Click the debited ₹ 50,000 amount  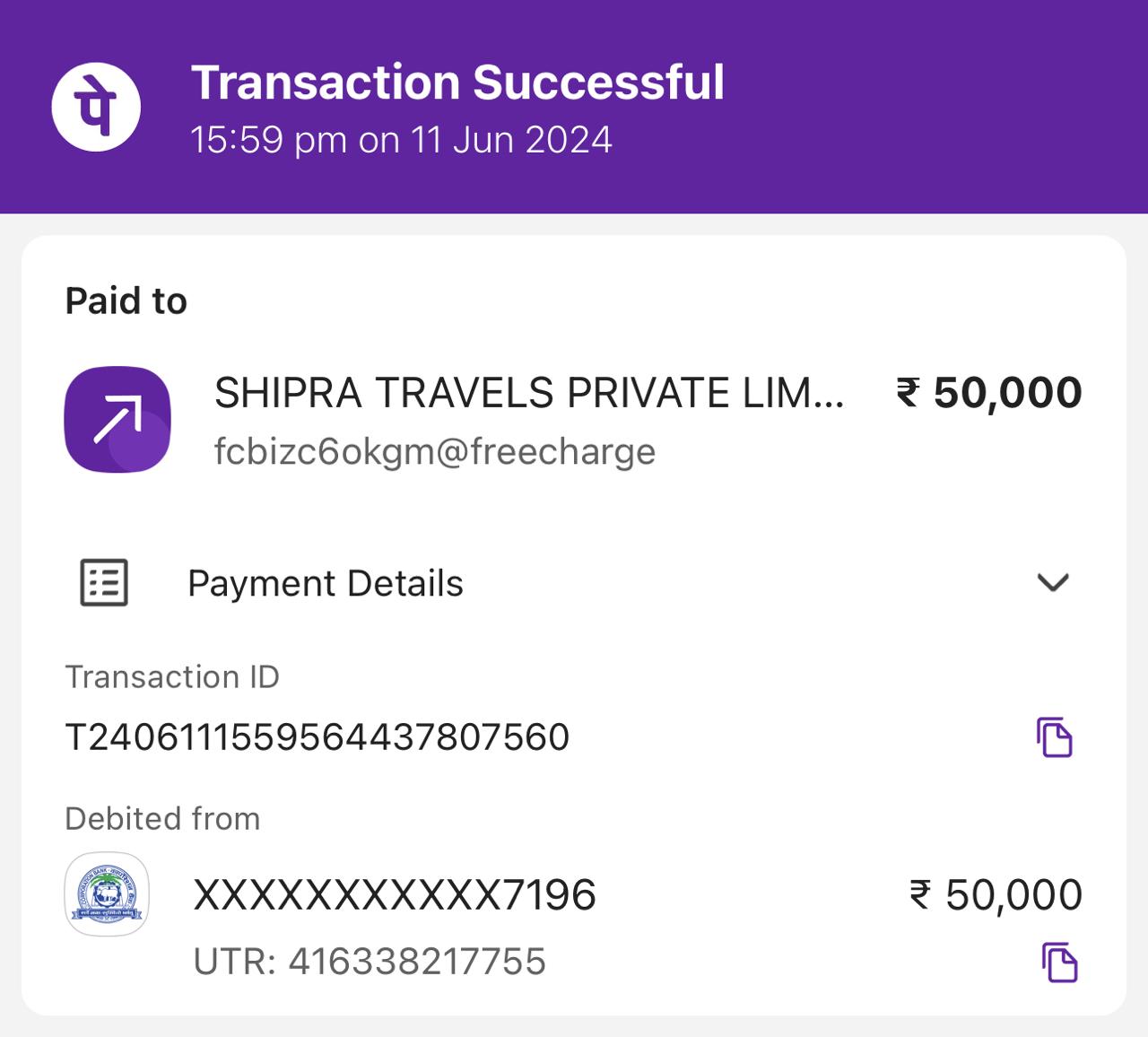point(996,895)
